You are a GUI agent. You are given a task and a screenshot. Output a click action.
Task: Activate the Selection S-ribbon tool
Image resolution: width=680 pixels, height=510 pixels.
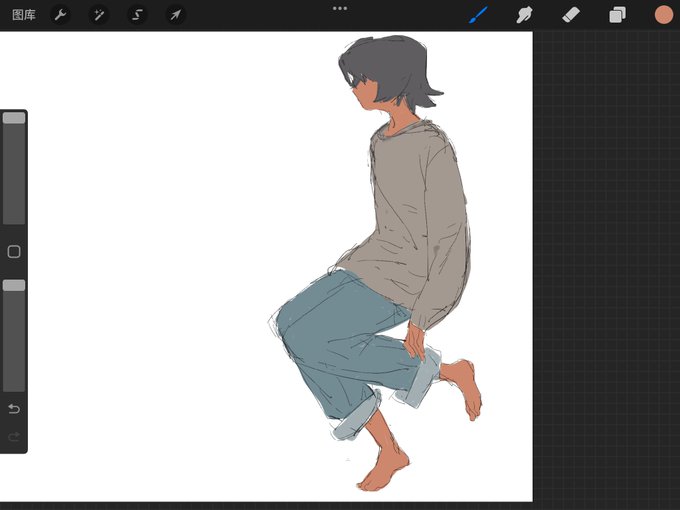(137, 15)
